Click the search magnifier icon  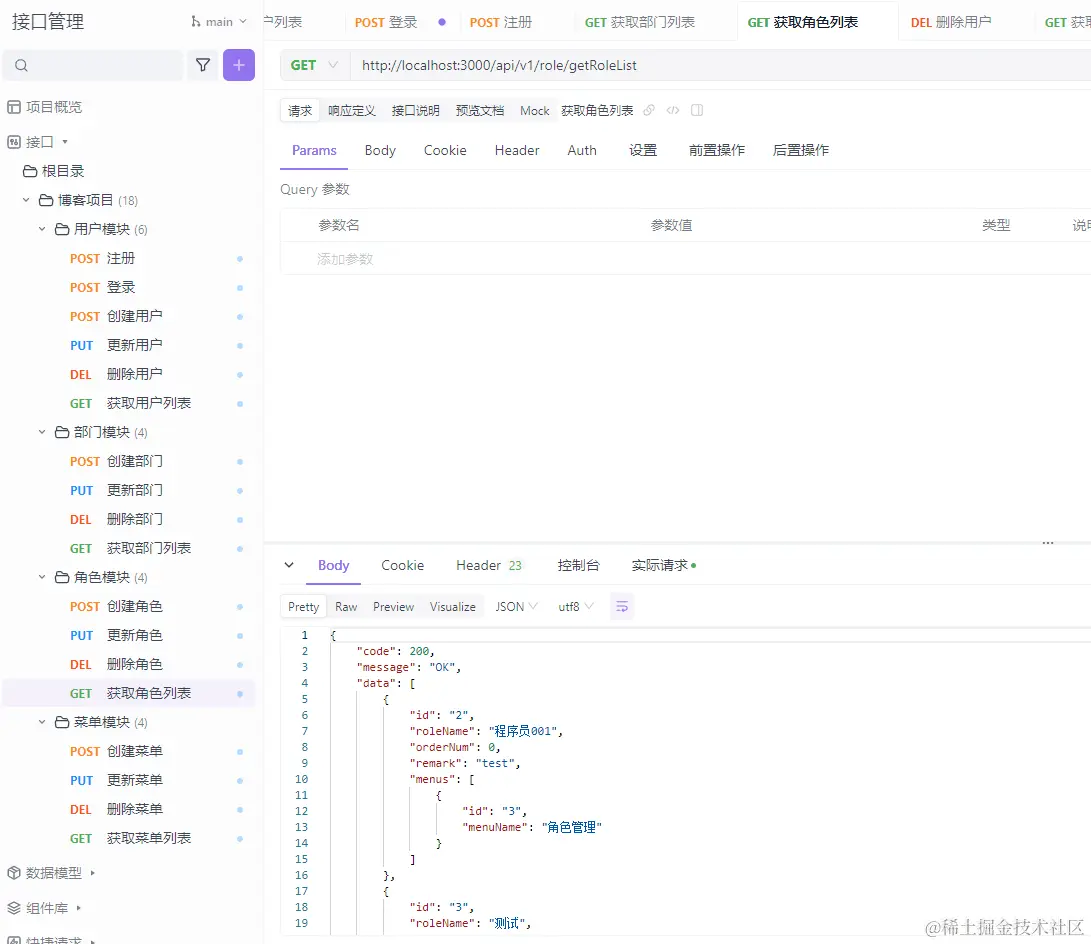(22, 65)
